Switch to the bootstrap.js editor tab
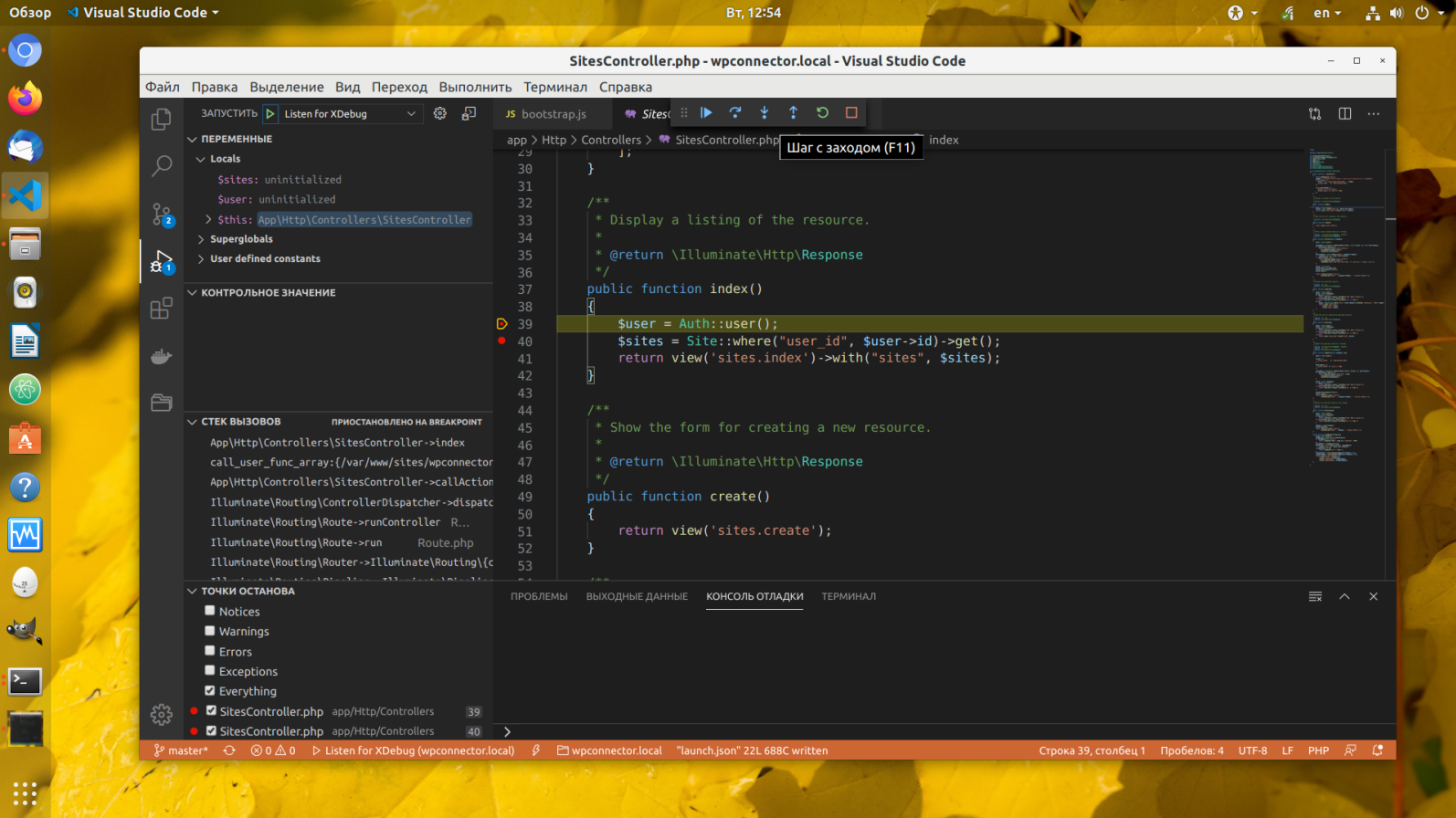The width and height of the screenshot is (1456, 818). (x=553, y=114)
